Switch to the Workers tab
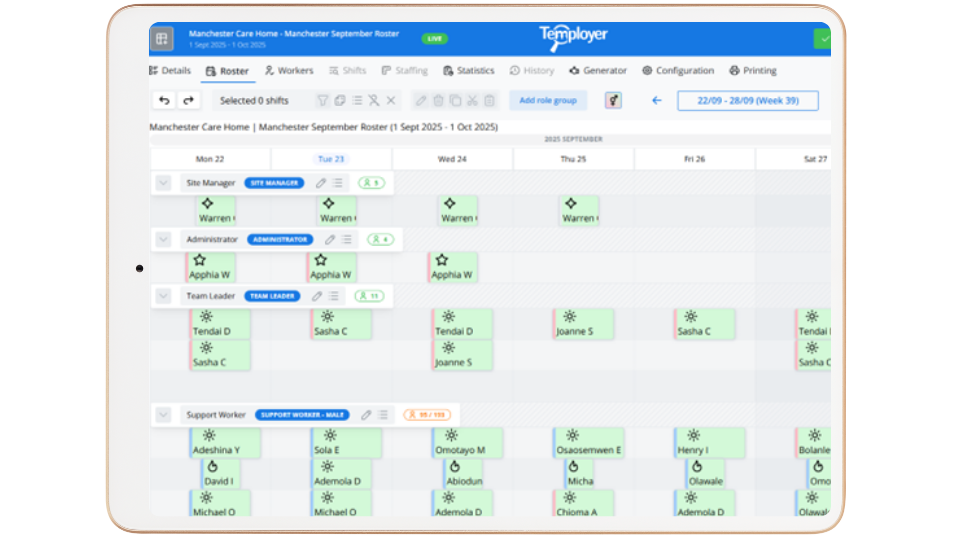Image resolution: width=960 pixels, height=540 pixels. point(288,71)
